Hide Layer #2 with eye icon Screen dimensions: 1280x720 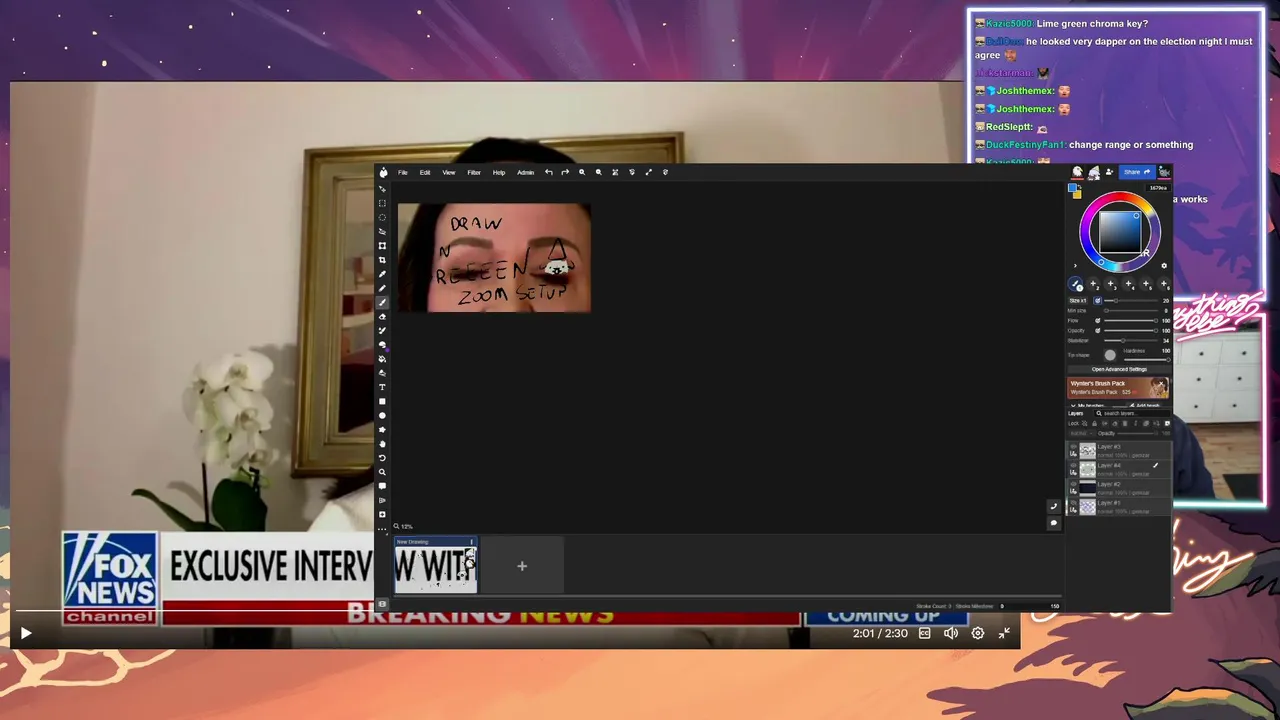[x=1074, y=485]
